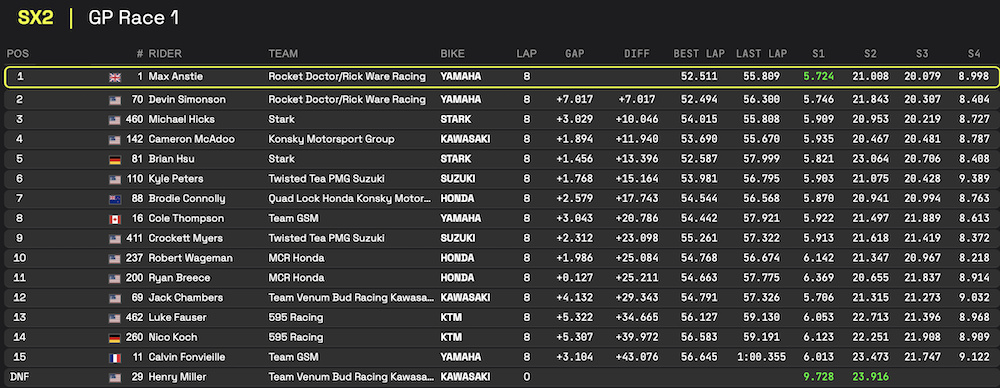Click the US flag next to Kyle Peters
This screenshot has height=388, width=1000.
click(115, 179)
